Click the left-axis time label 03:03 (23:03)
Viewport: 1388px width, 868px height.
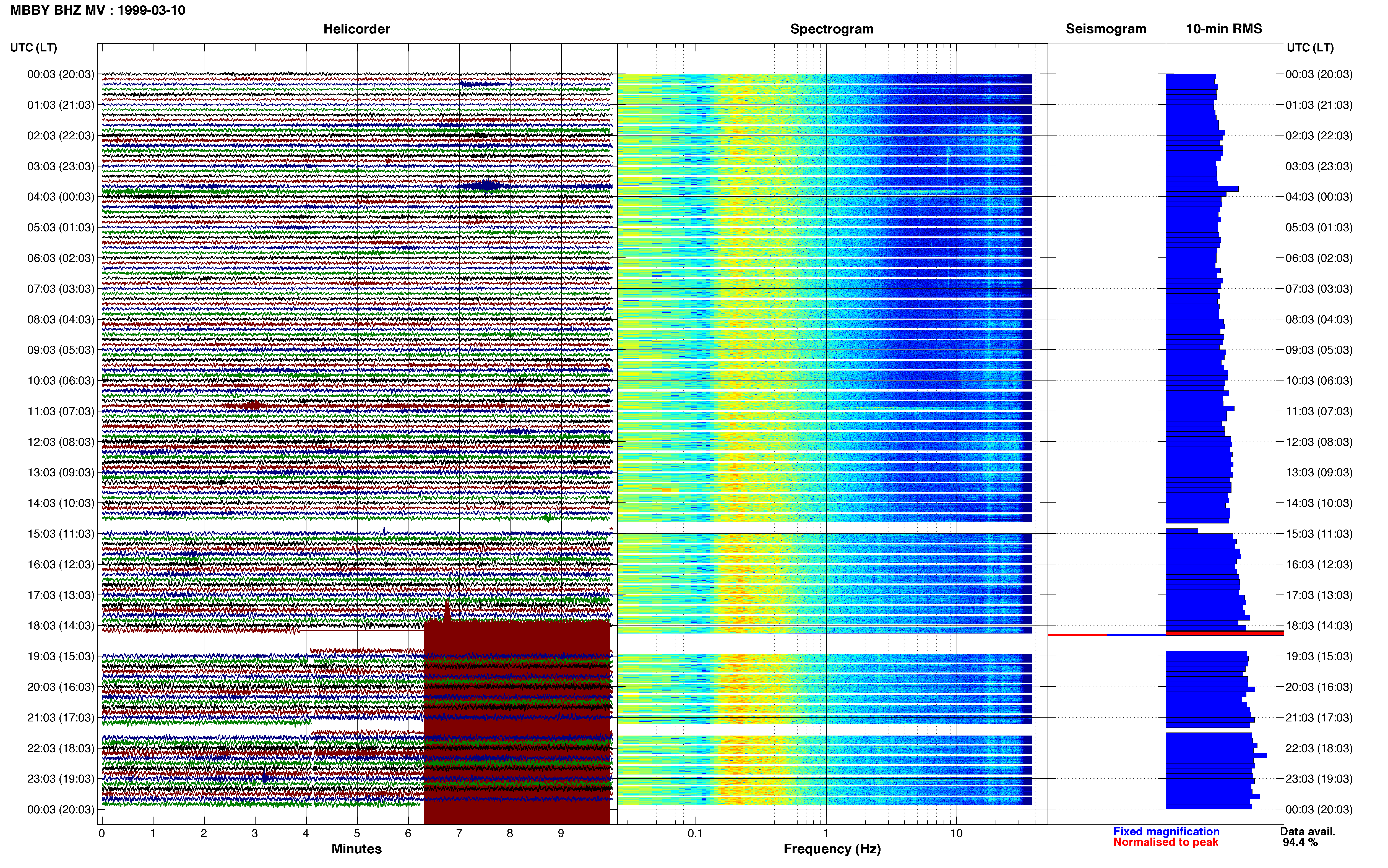click(61, 166)
